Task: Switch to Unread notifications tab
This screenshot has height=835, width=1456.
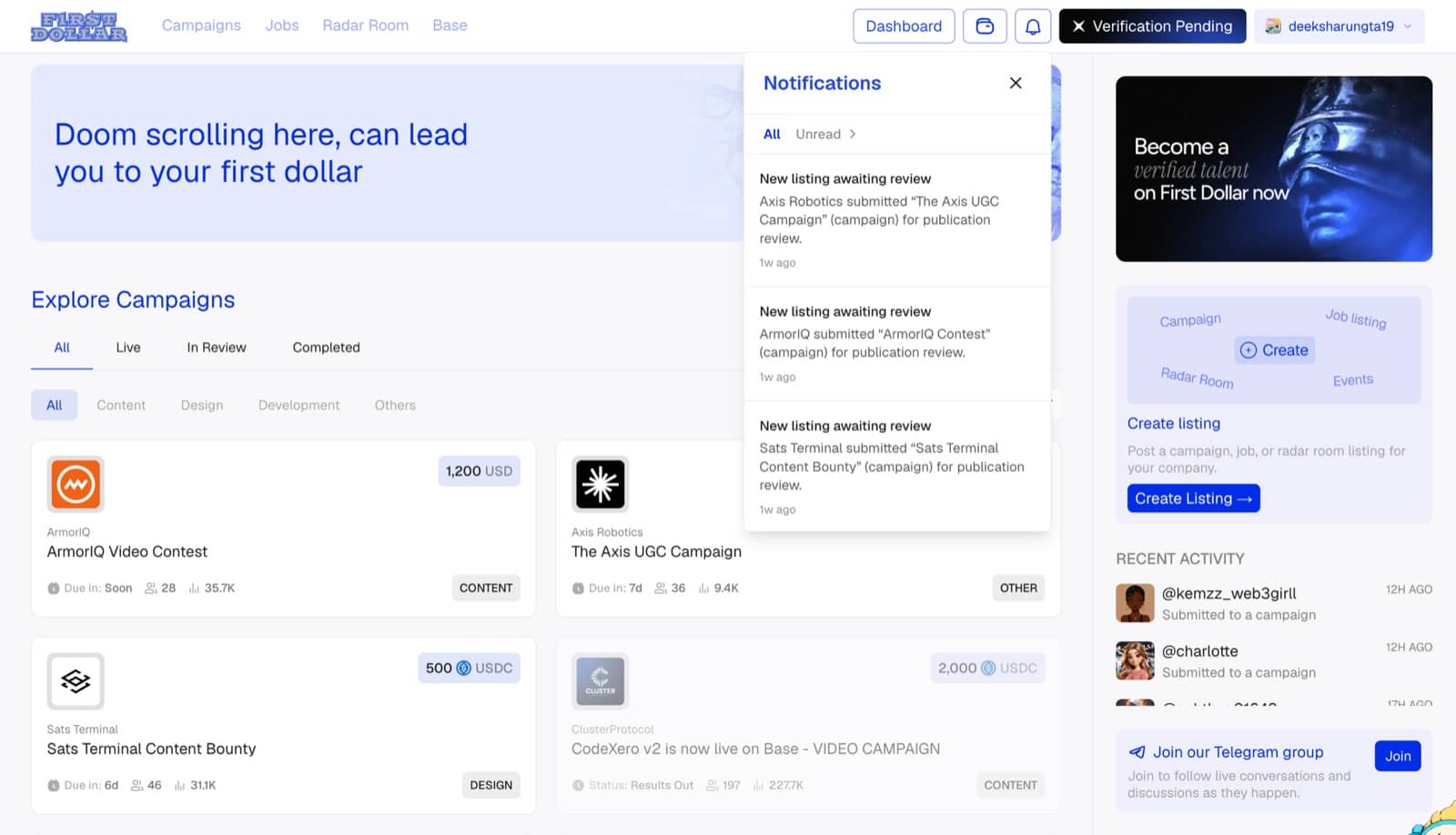Action: point(818,134)
